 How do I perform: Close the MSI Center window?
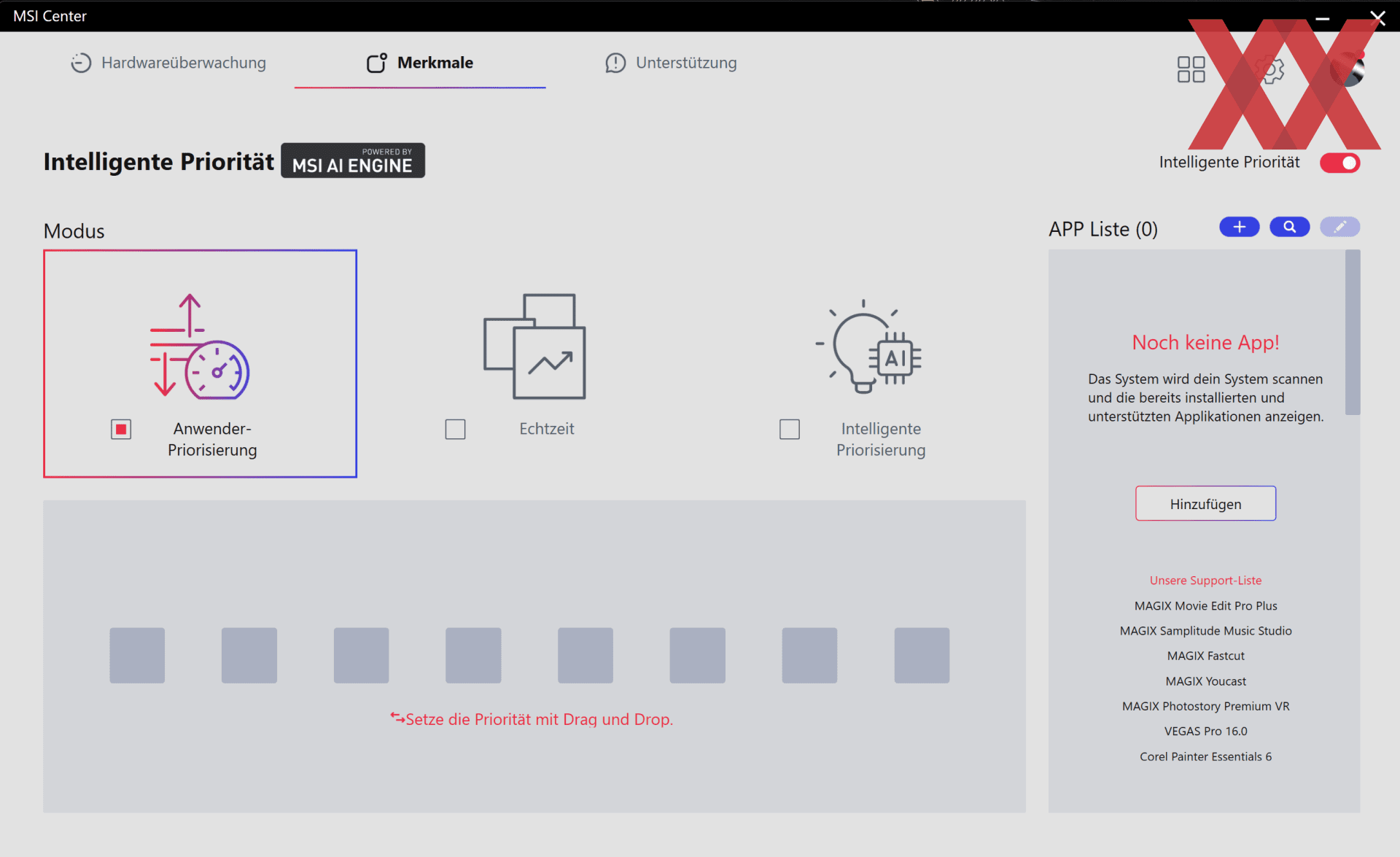pos(1377,17)
